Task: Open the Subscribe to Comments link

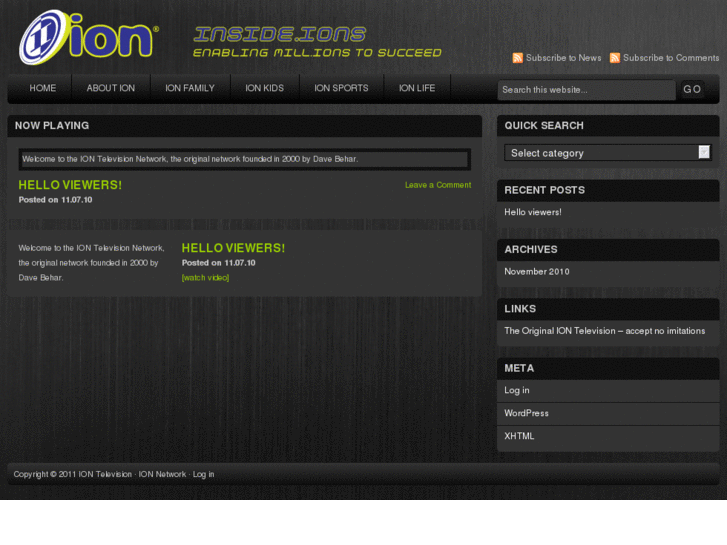Action: click(671, 58)
